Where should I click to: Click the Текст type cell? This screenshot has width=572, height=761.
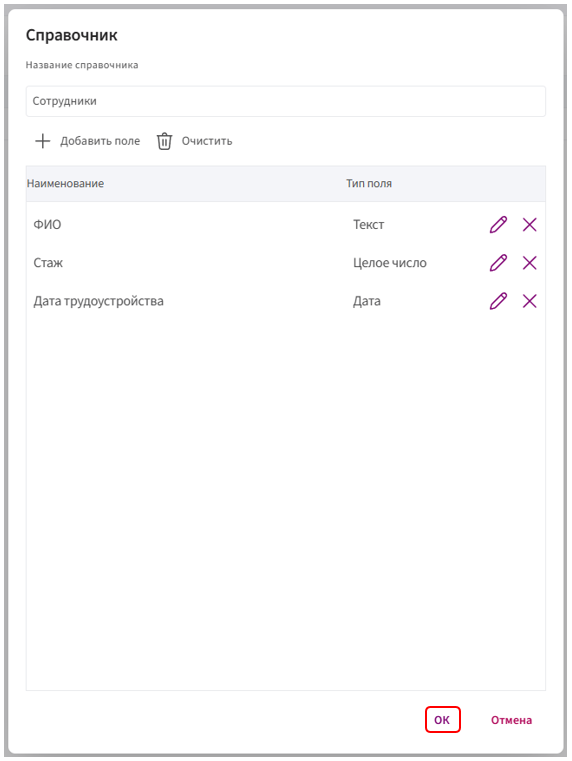(x=369, y=225)
